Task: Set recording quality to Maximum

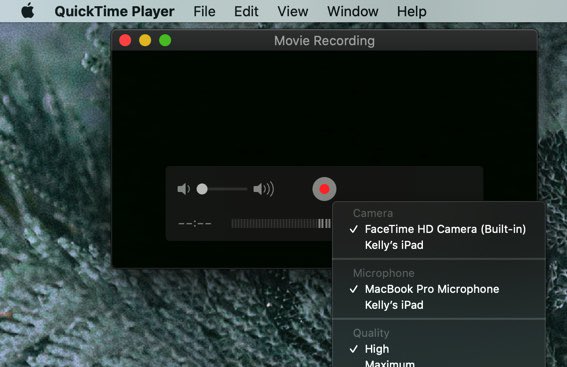Action: pos(439,363)
